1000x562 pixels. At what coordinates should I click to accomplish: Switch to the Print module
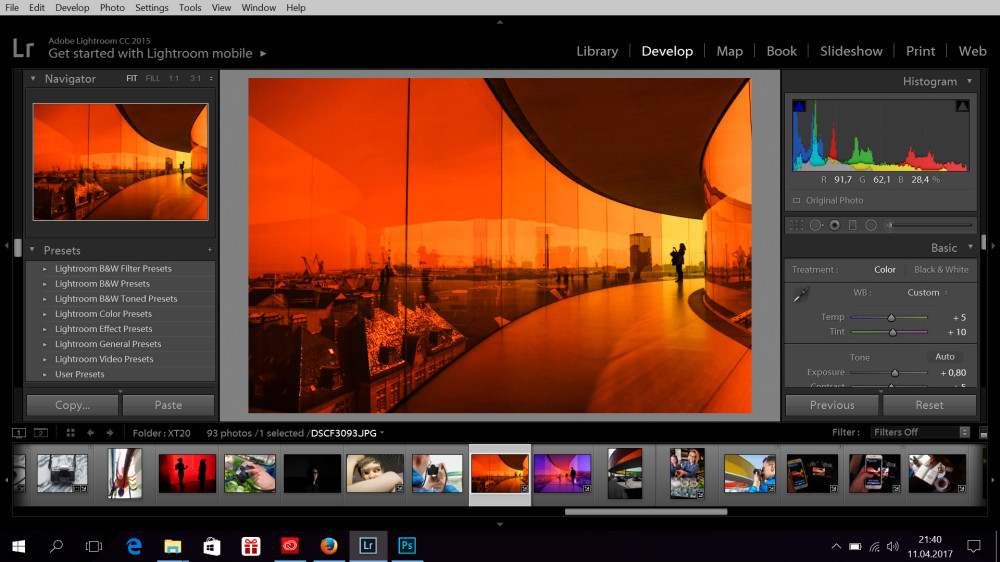pos(920,51)
